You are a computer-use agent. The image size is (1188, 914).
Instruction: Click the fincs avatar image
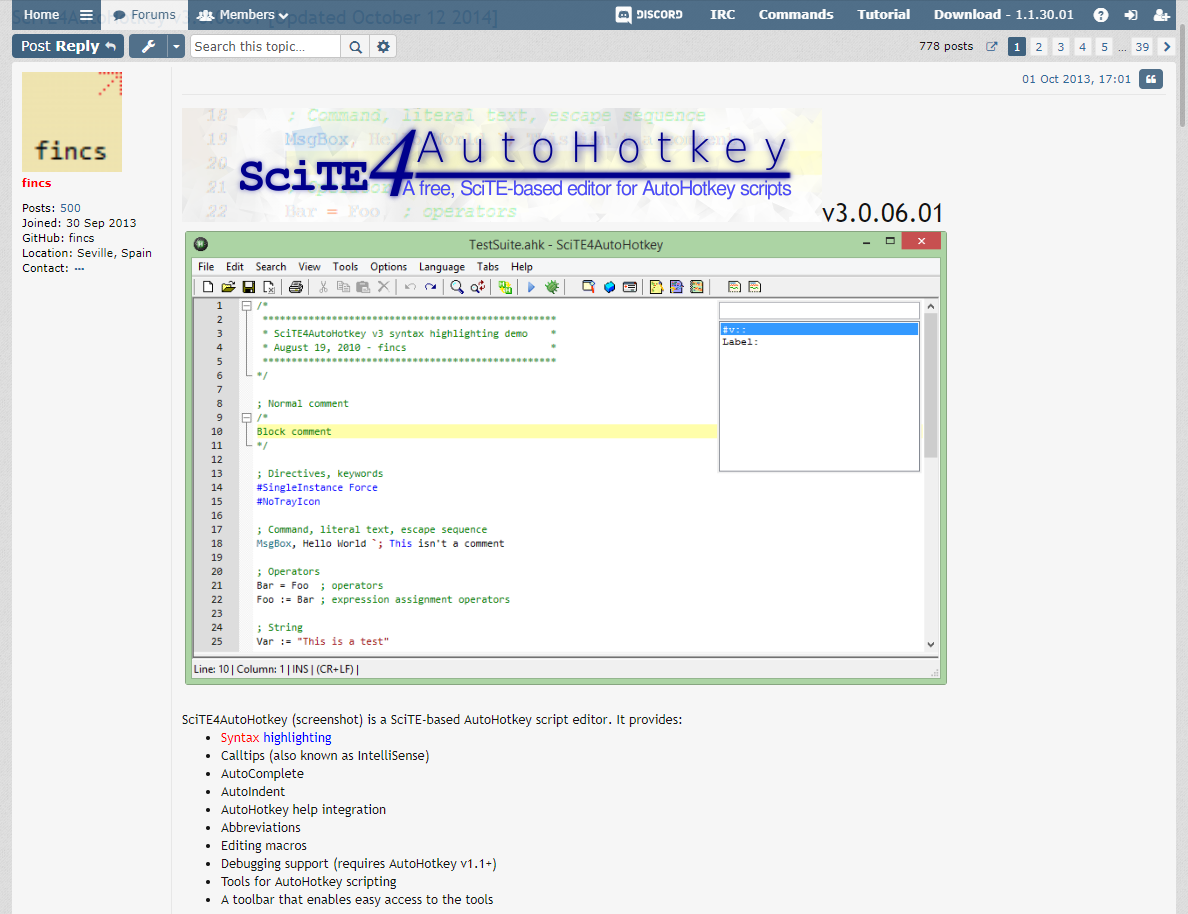click(x=72, y=121)
